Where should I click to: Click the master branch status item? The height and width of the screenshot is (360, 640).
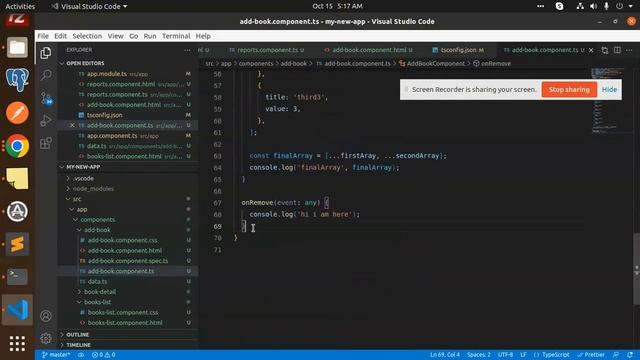56,355
